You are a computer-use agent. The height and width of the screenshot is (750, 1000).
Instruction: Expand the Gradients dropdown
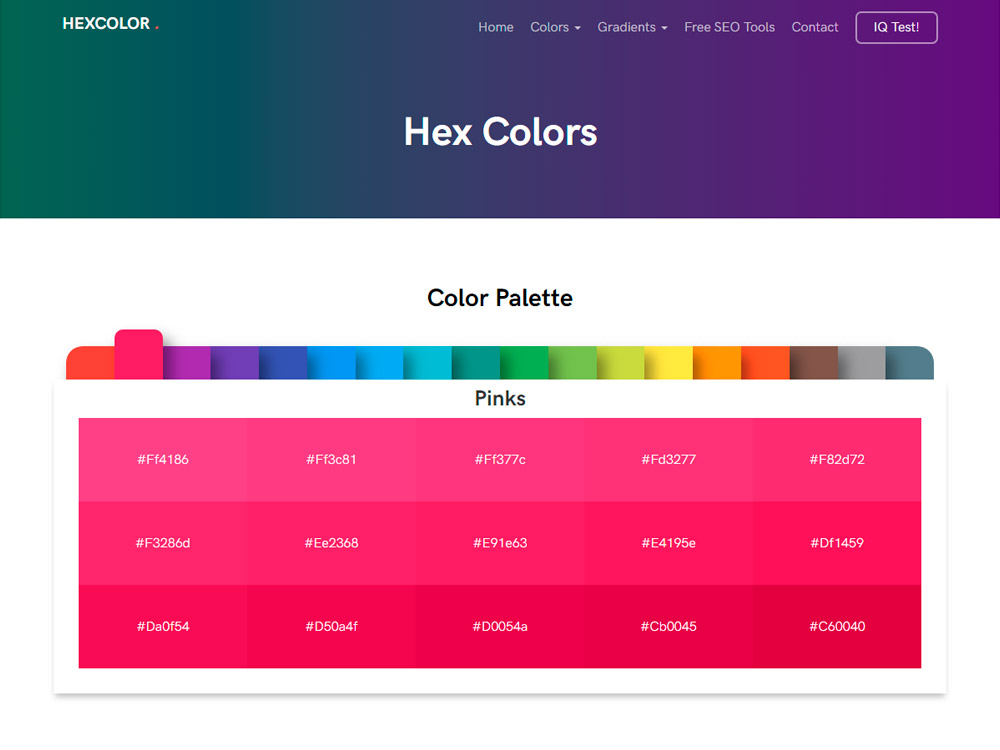coord(626,27)
